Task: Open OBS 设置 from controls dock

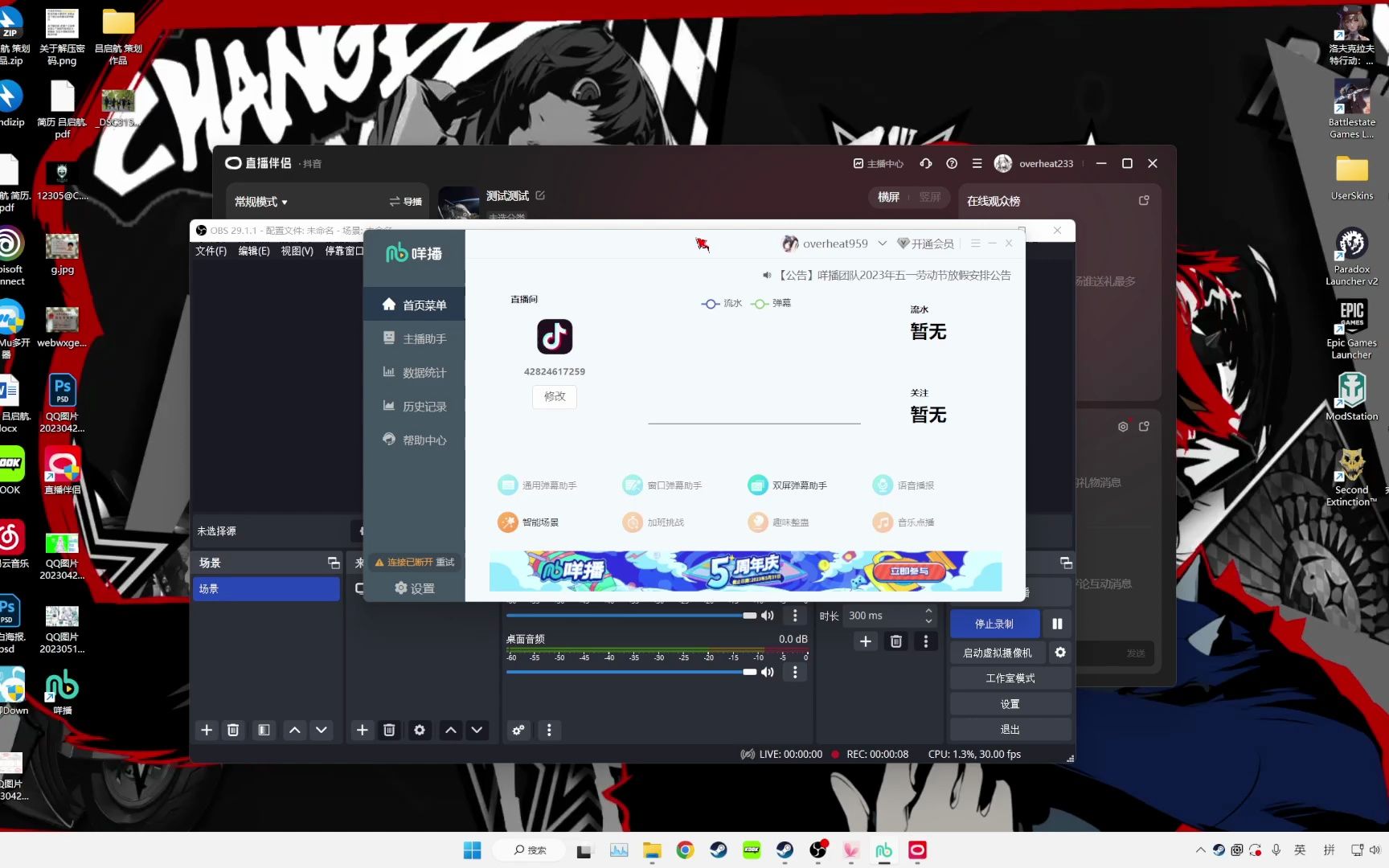Action: 1010,704
